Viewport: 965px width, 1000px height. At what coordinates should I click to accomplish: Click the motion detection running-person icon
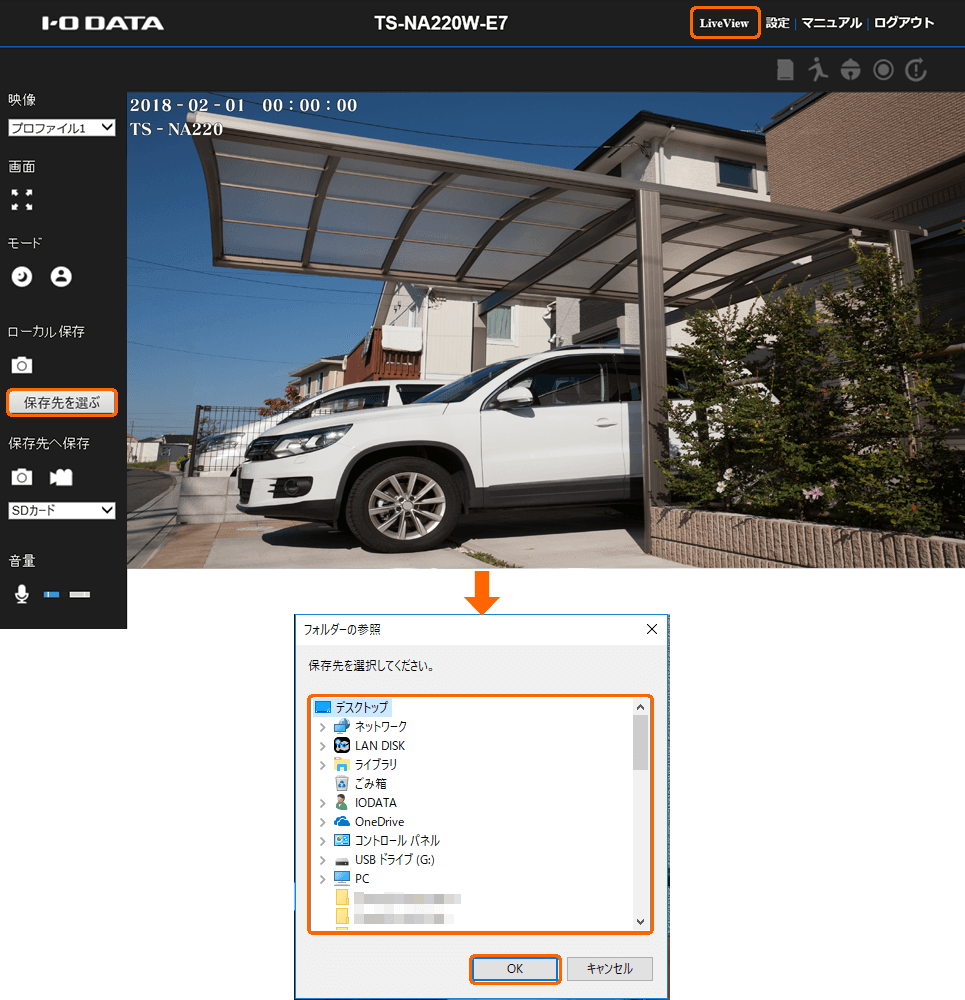(819, 70)
